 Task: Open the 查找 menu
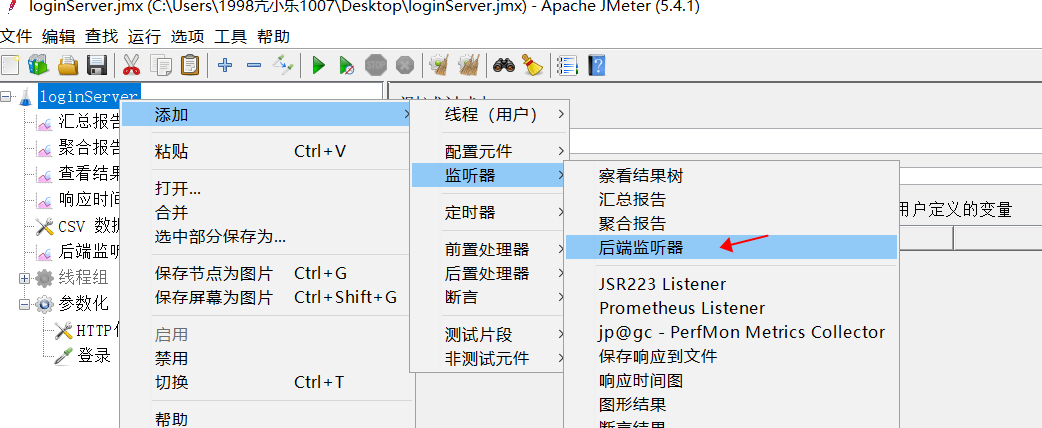[x=101, y=37]
